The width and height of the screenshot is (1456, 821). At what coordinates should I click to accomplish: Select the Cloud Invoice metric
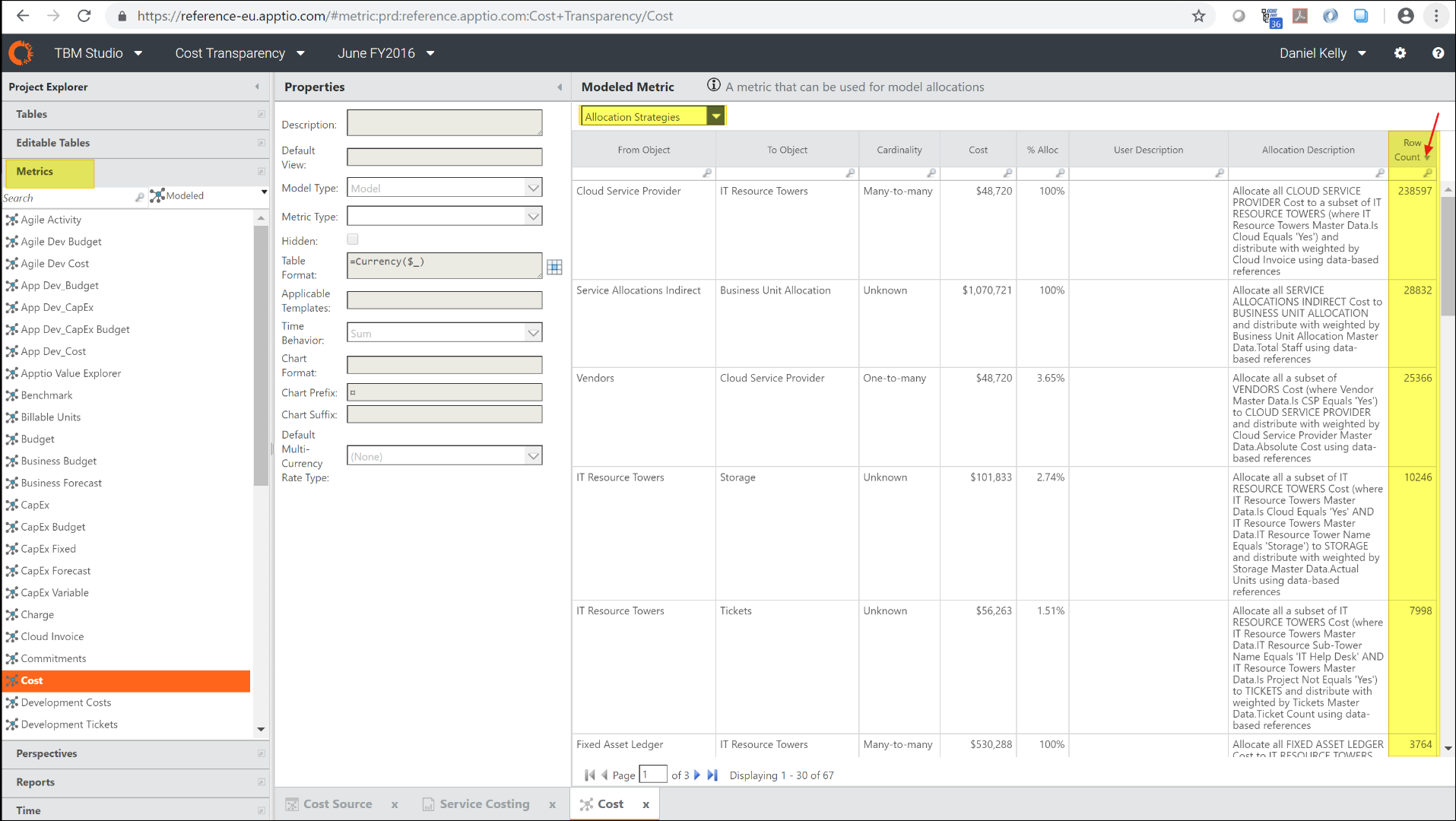coord(52,636)
